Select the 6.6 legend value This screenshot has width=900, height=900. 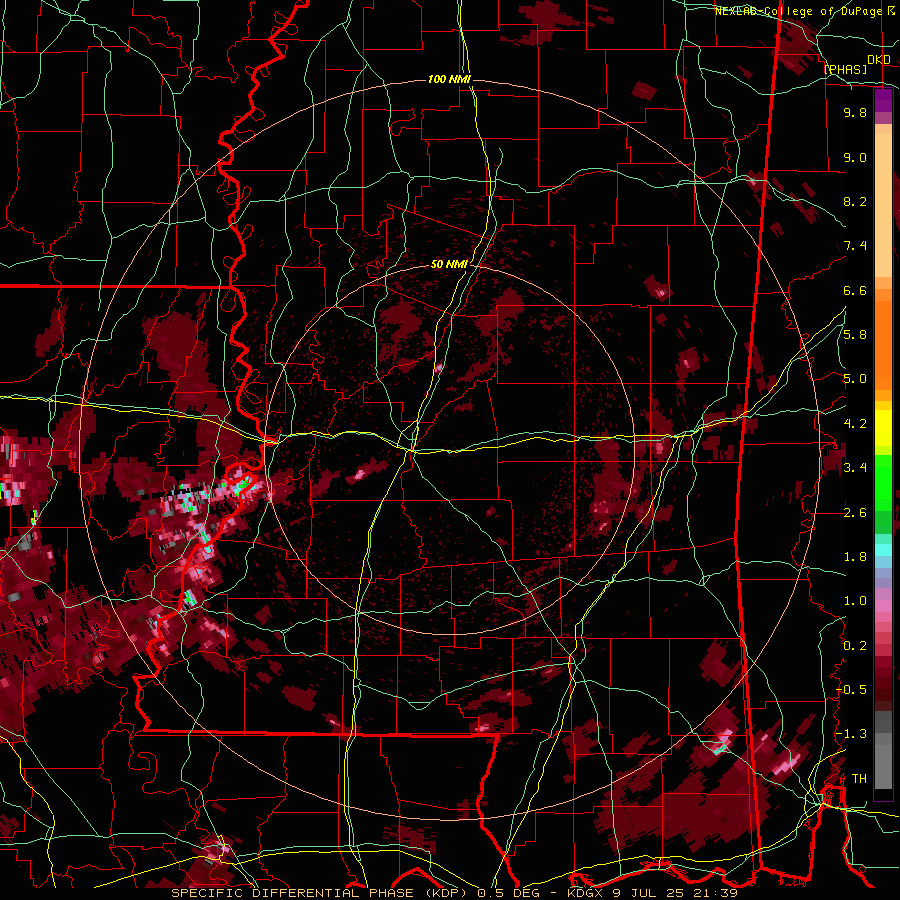(855, 290)
